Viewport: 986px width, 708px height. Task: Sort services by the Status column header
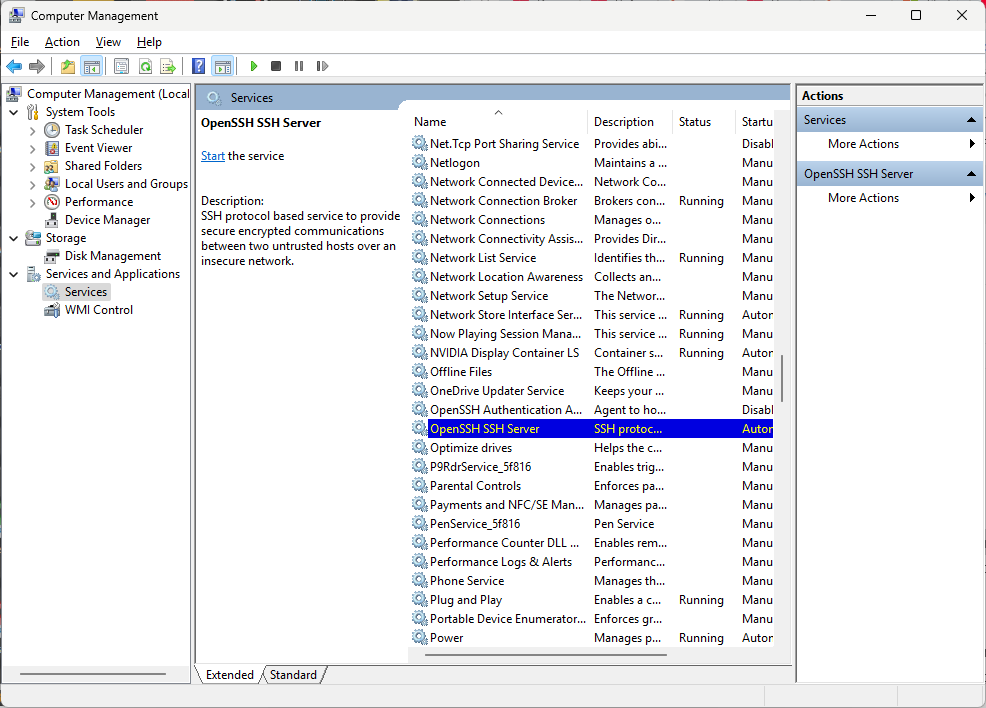click(x=694, y=122)
